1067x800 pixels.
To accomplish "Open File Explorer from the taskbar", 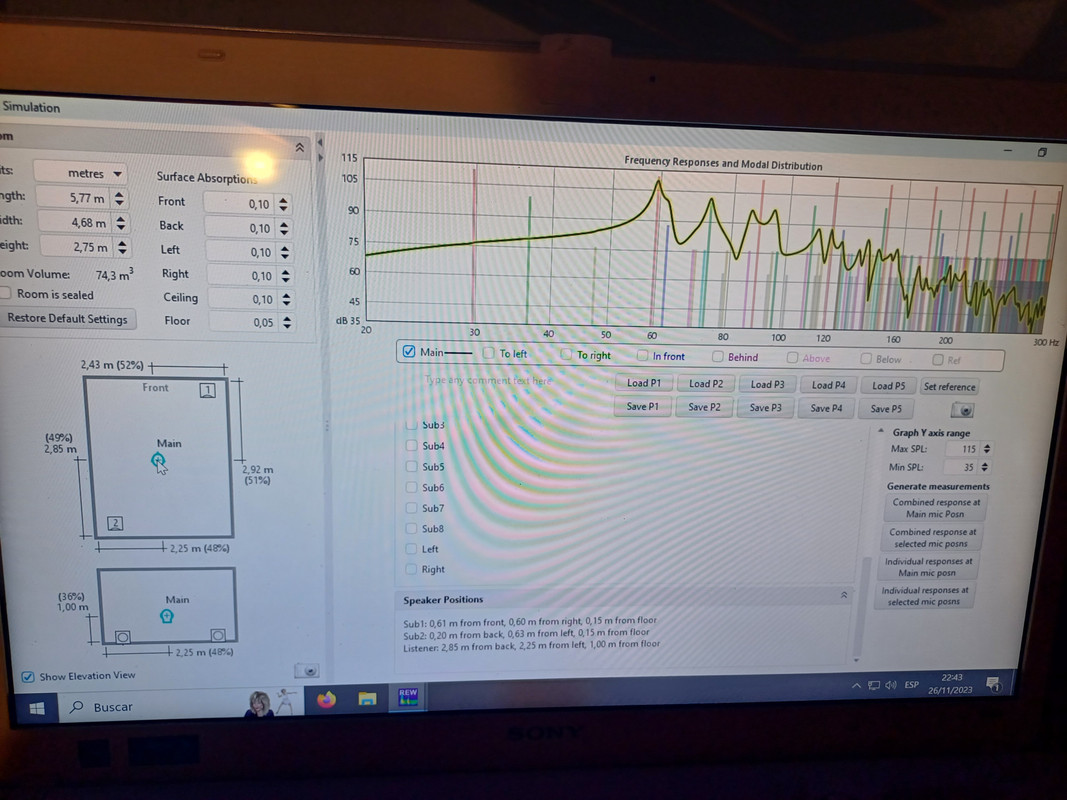I will 367,699.
